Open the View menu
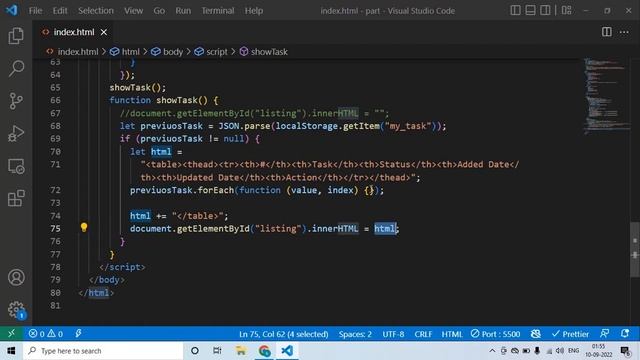The height and width of the screenshot is (360, 640). point(133,11)
